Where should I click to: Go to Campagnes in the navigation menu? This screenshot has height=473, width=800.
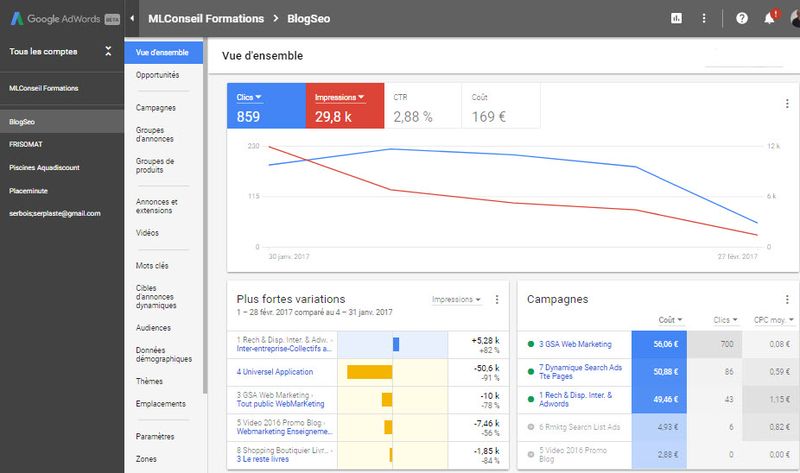(x=156, y=108)
